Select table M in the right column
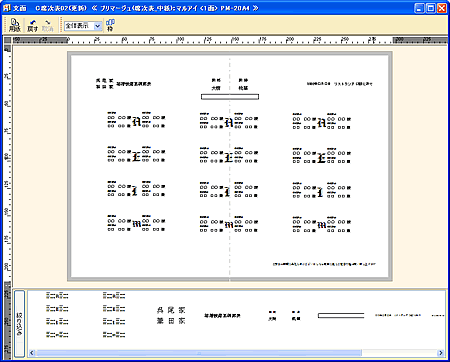This screenshot has height=362, width=450. coord(321,224)
